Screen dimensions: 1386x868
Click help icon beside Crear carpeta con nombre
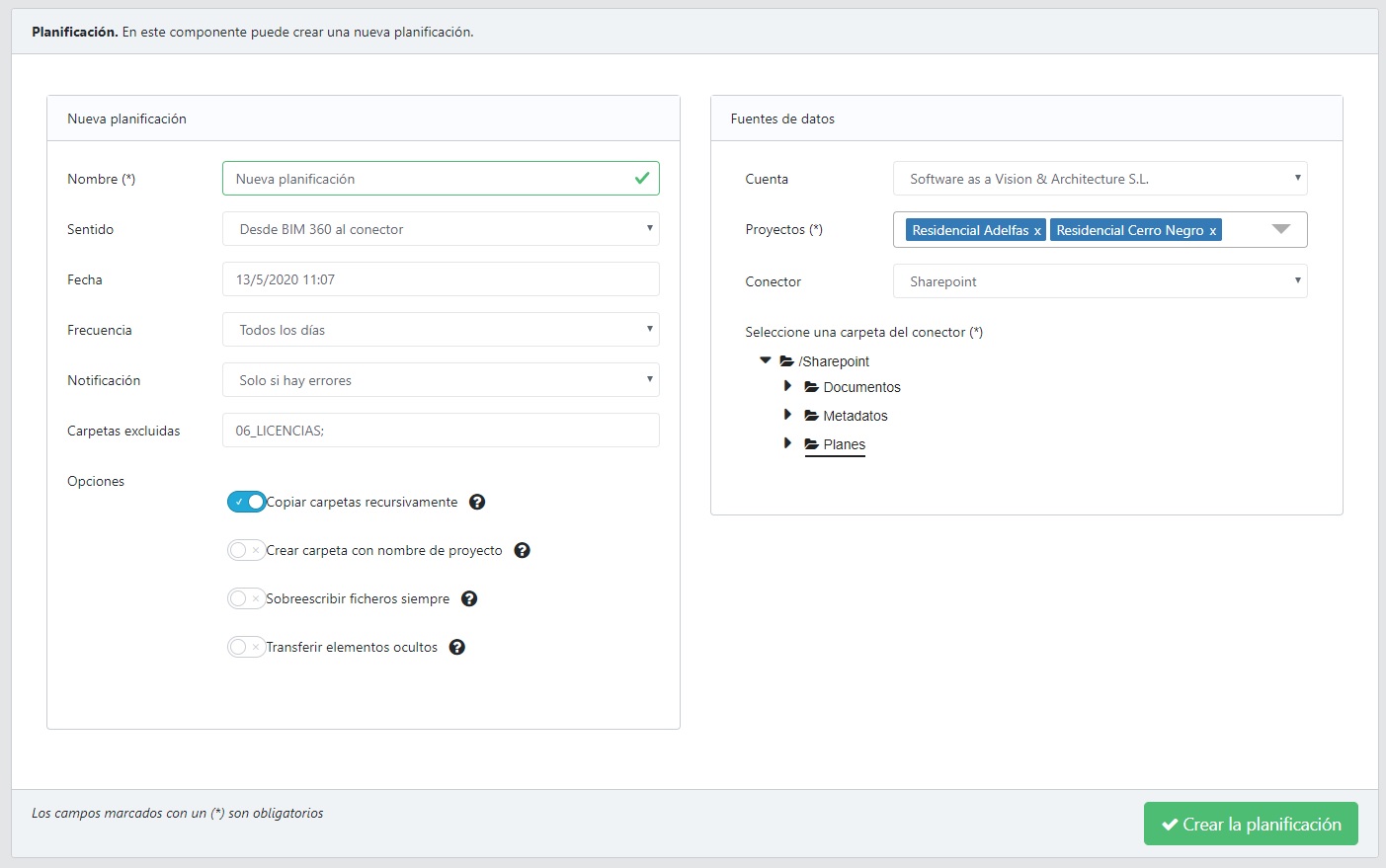click(523, 550)
